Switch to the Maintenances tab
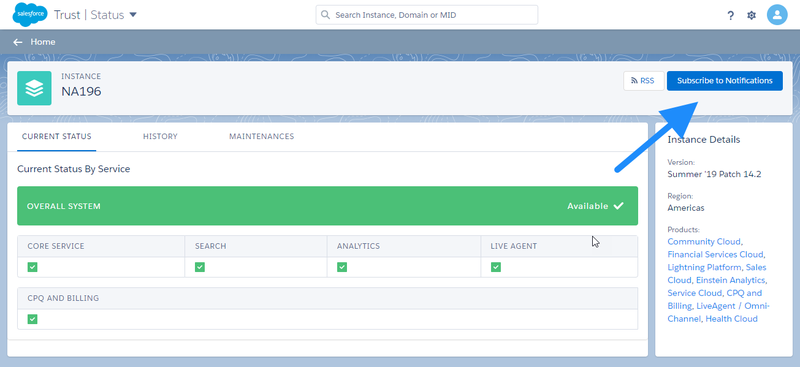 [261, 136]
